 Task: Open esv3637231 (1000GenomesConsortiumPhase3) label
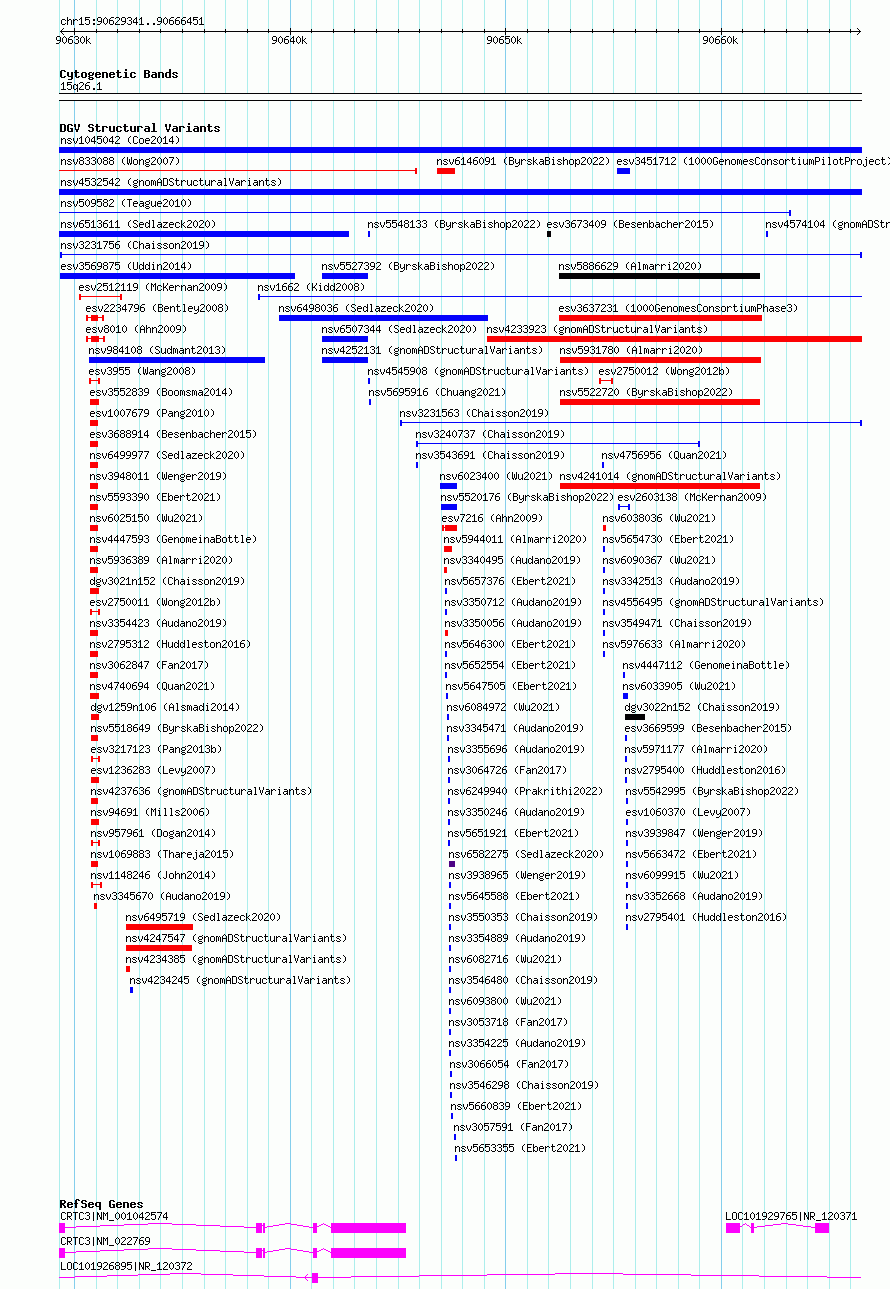point(679,308)
